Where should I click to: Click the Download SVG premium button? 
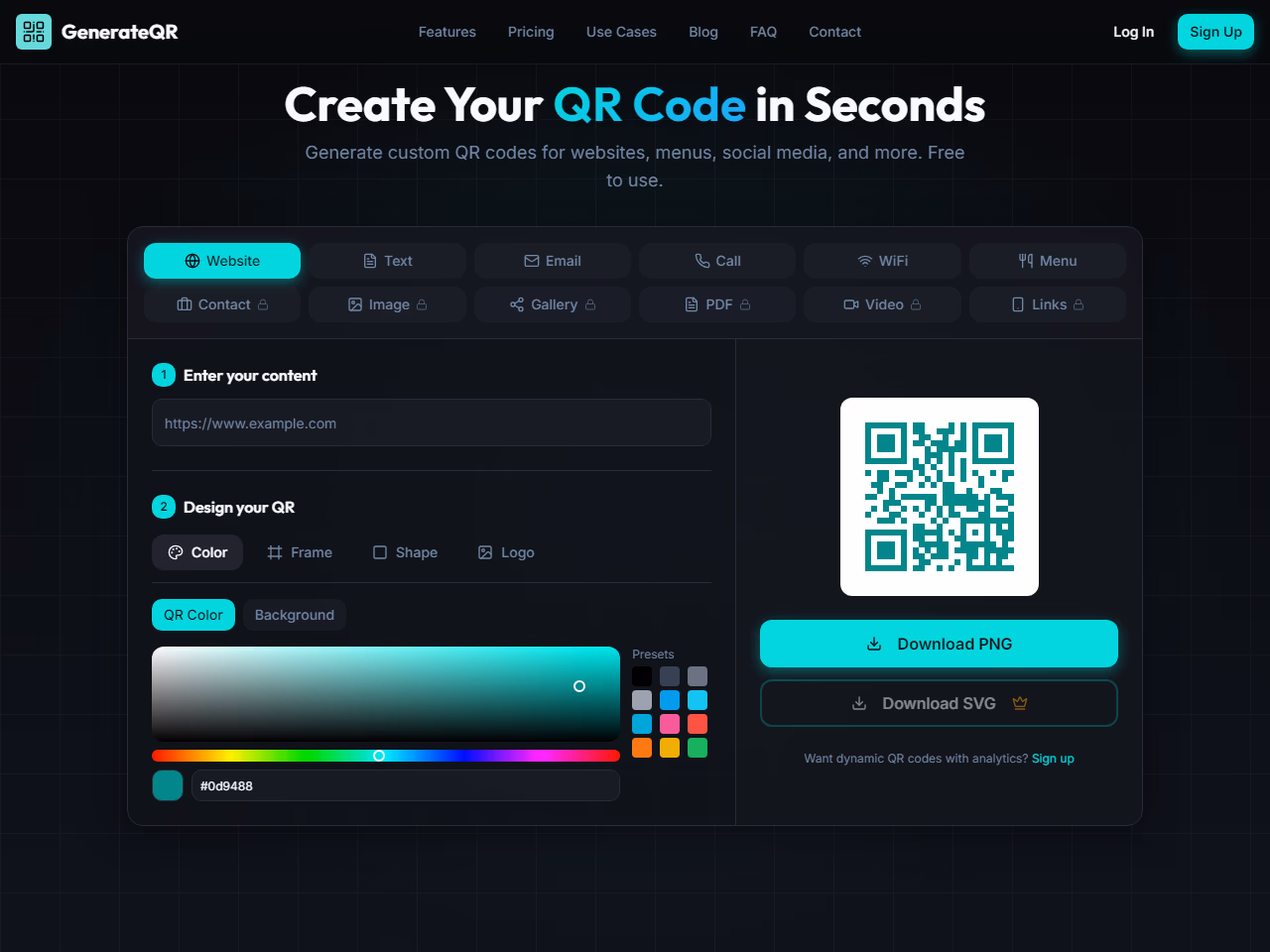939,703
